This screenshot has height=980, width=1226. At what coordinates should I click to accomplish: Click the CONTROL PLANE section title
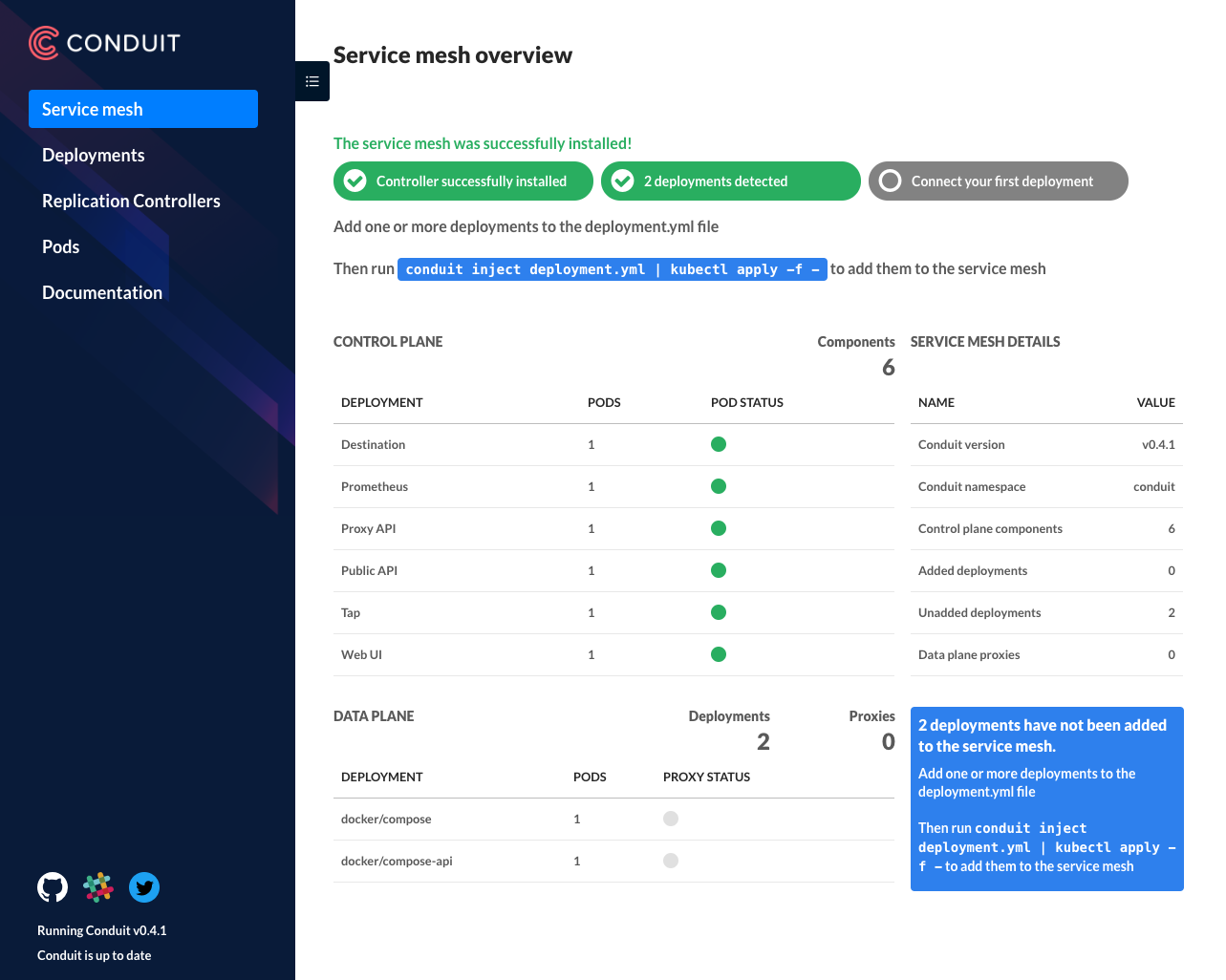pos(388,341)
